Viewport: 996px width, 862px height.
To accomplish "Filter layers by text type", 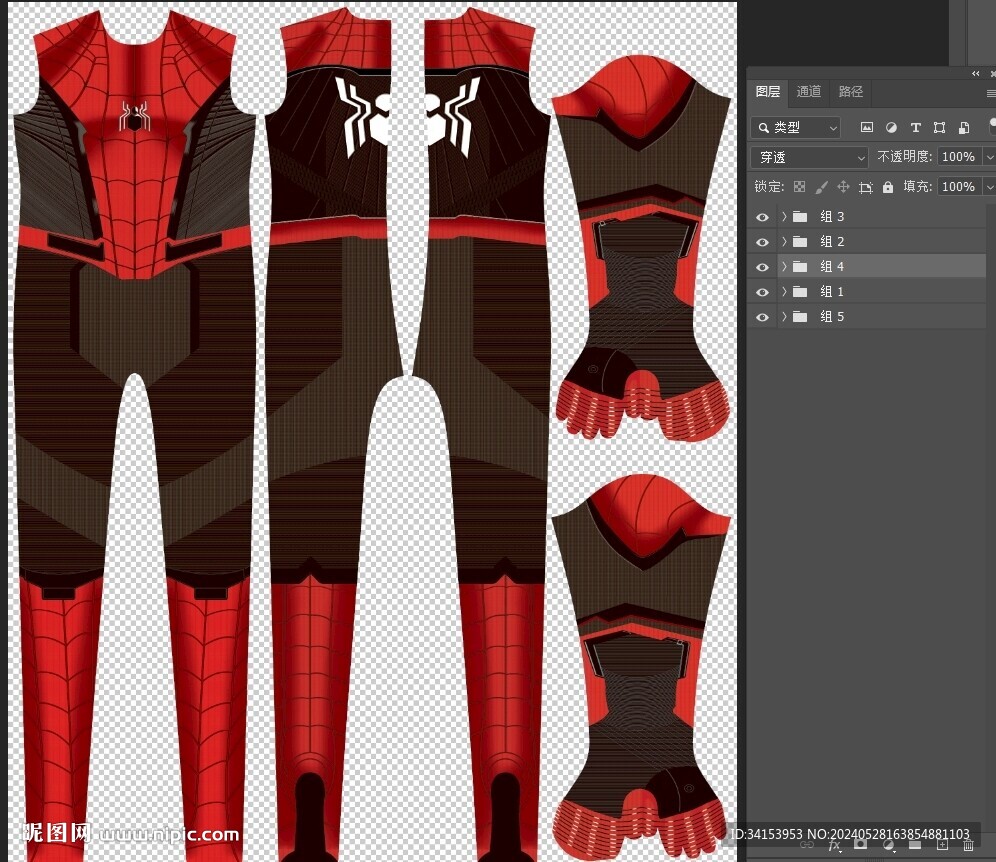I will tap(915, 128).
